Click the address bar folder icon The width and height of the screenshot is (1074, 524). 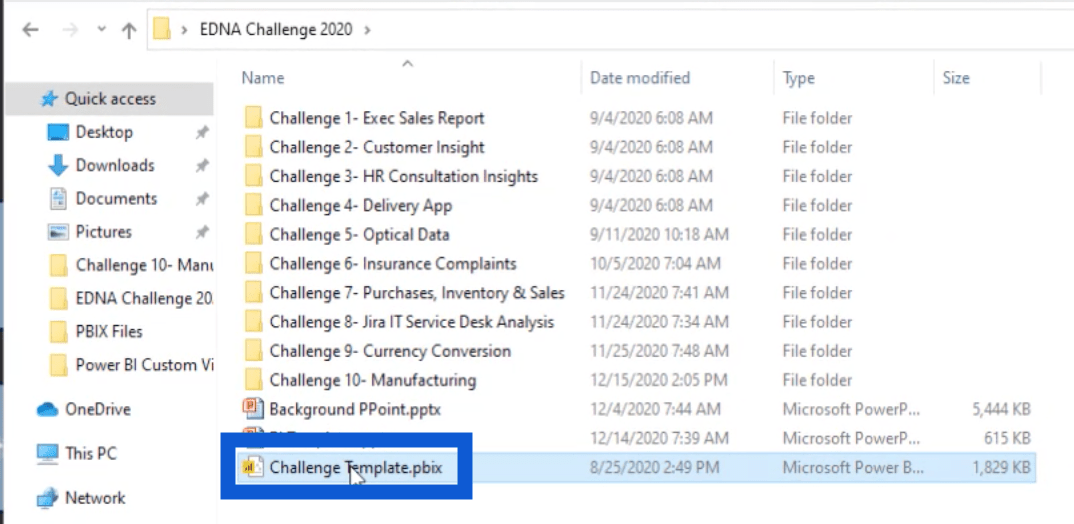(x=163, y=30)
